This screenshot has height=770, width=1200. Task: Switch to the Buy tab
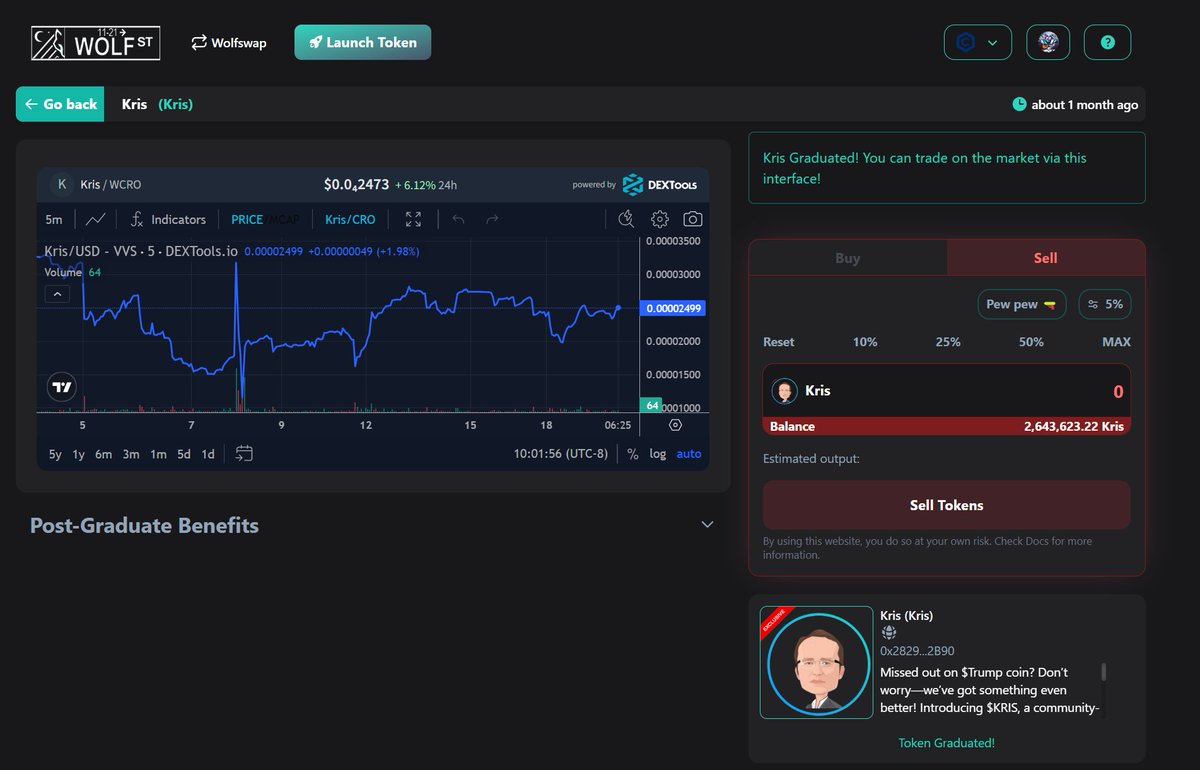(848, 258)
